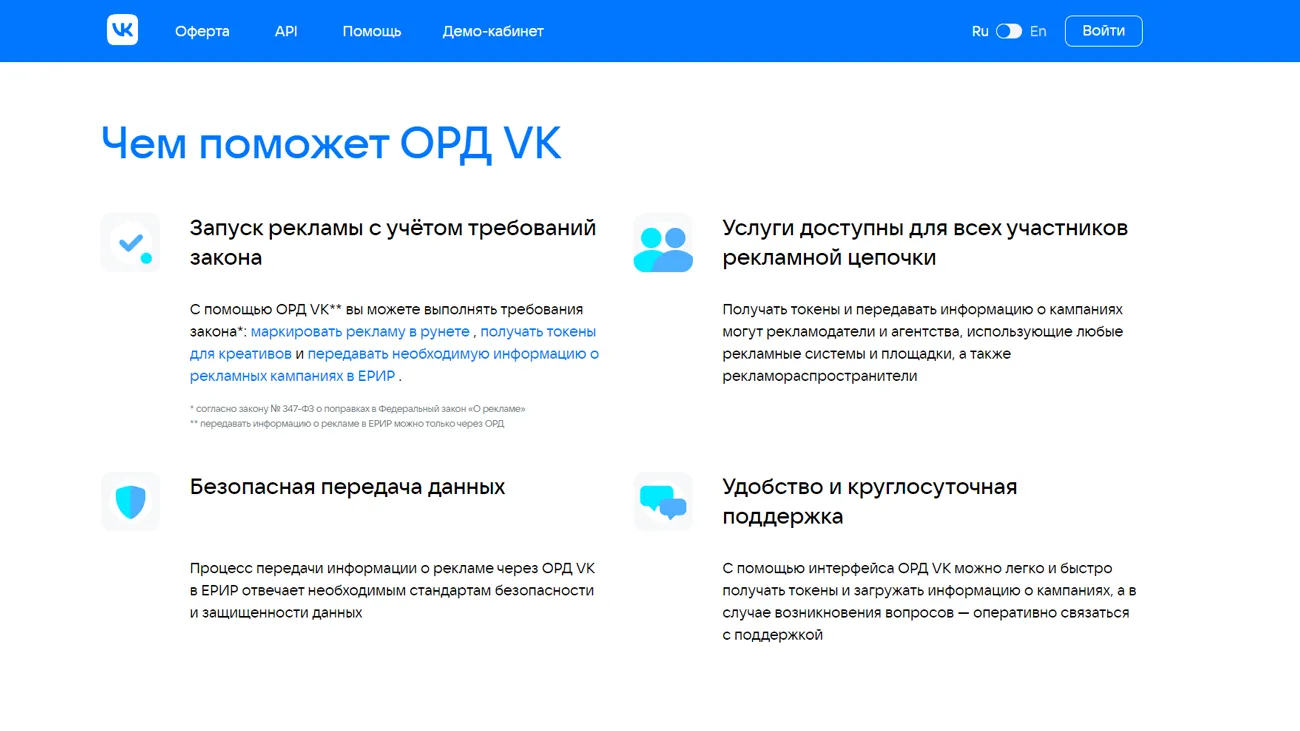Select the En language label
1300x731 pixels.
click(1038, 31)
